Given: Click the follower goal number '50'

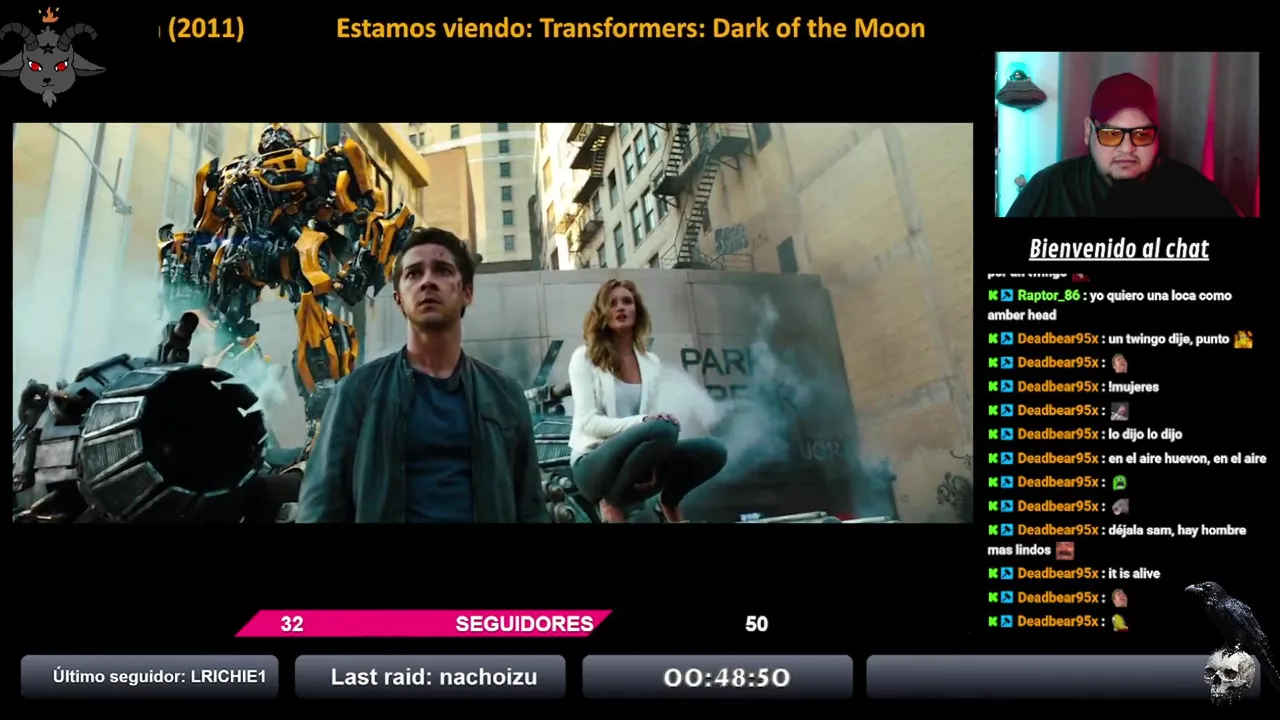Looking at the screenshot, I should (x=756, y=624).
